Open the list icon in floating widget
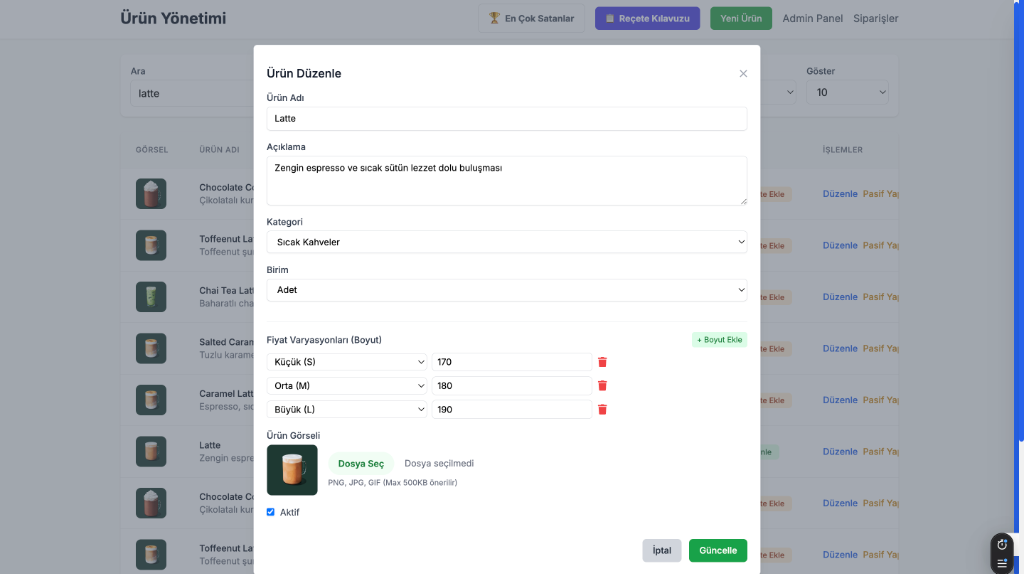Image resolution: width=1024 pixels, height=574 pixels. (x=1003, y=563)
